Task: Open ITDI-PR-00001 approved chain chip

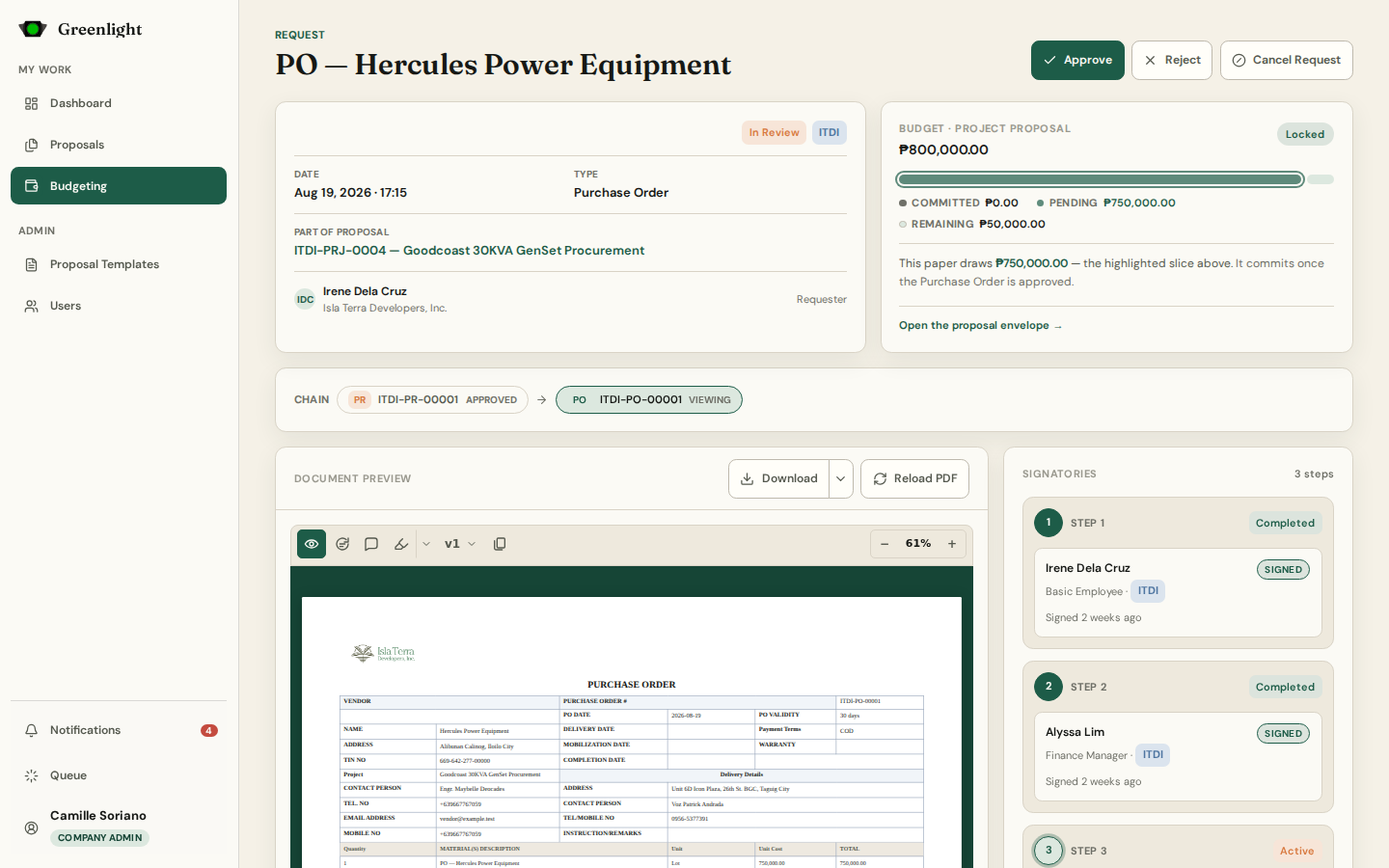Action: point(432,399)
